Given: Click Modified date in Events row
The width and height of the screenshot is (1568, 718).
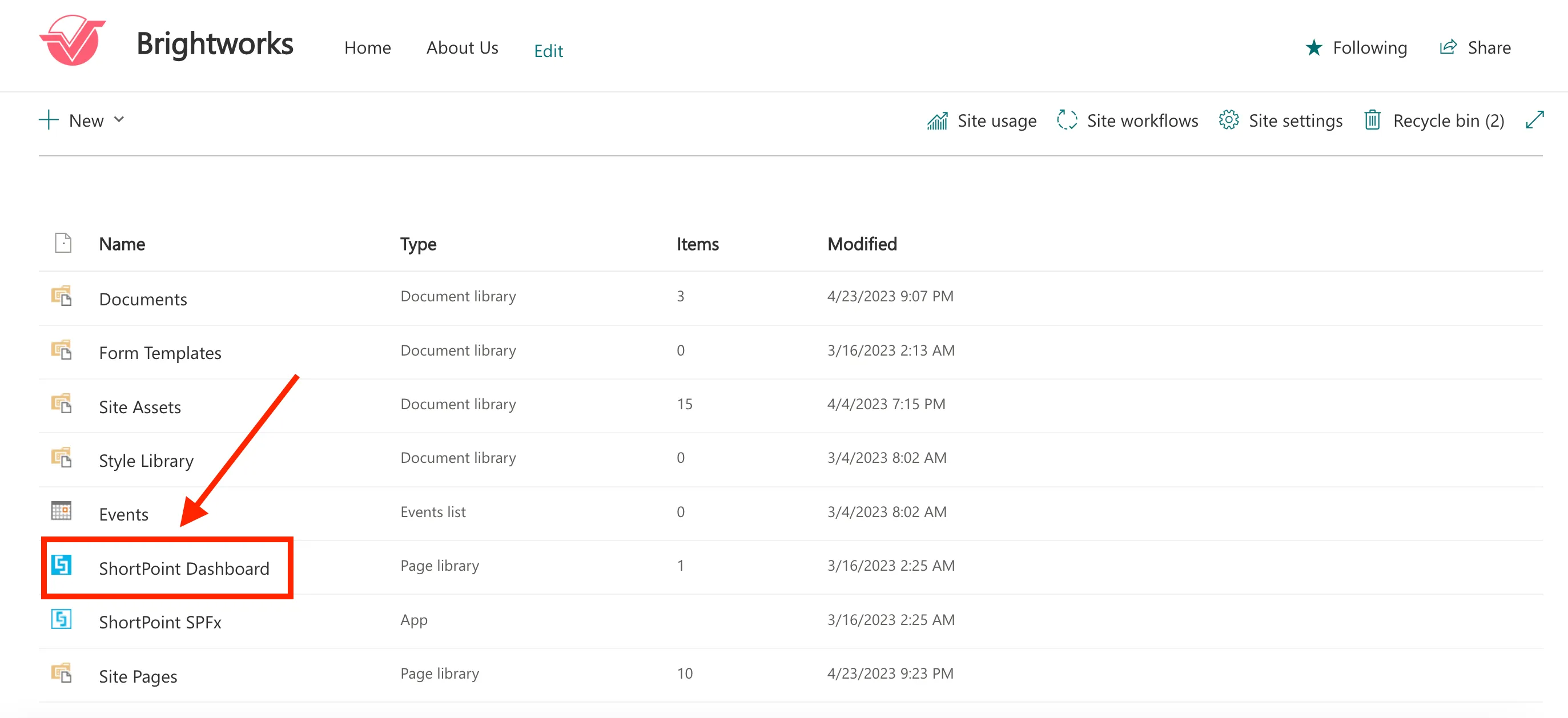Looking at the screenshot, I should [887, 512].
